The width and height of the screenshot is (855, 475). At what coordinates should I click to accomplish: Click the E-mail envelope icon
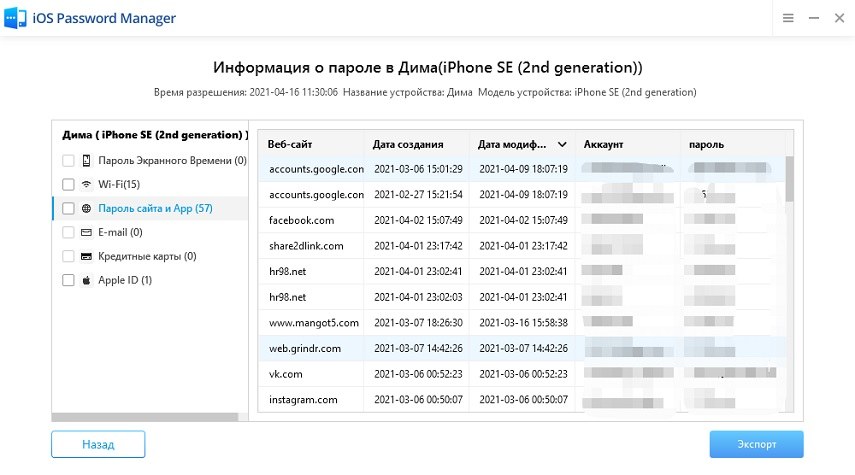click(86, 232)
